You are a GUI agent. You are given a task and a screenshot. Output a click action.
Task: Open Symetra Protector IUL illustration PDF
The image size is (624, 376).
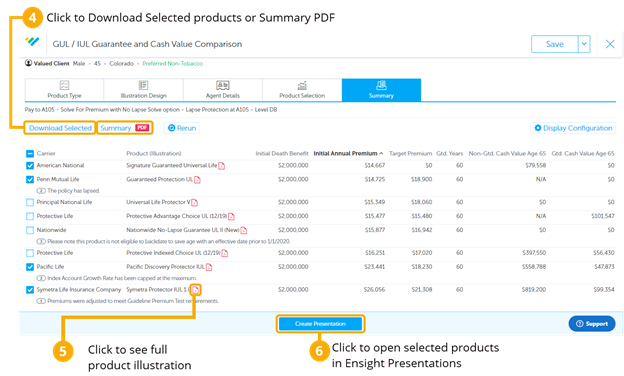pyautogui.click(x=195, y=290)
